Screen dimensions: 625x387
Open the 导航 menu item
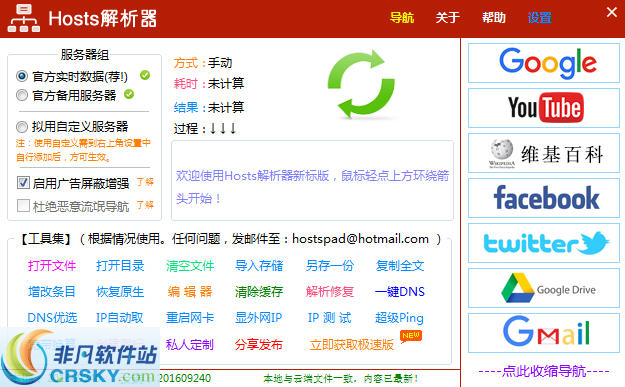coord(402,18)
